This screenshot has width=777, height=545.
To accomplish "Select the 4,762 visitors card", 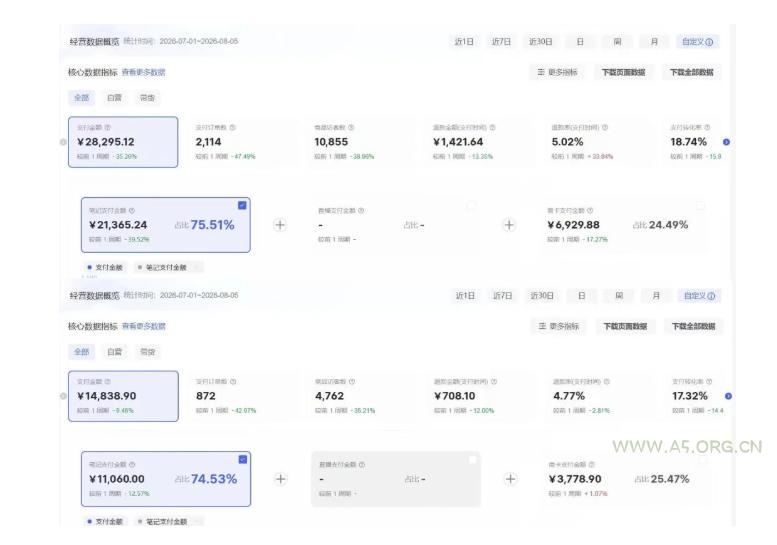I will tap(361, 396).
